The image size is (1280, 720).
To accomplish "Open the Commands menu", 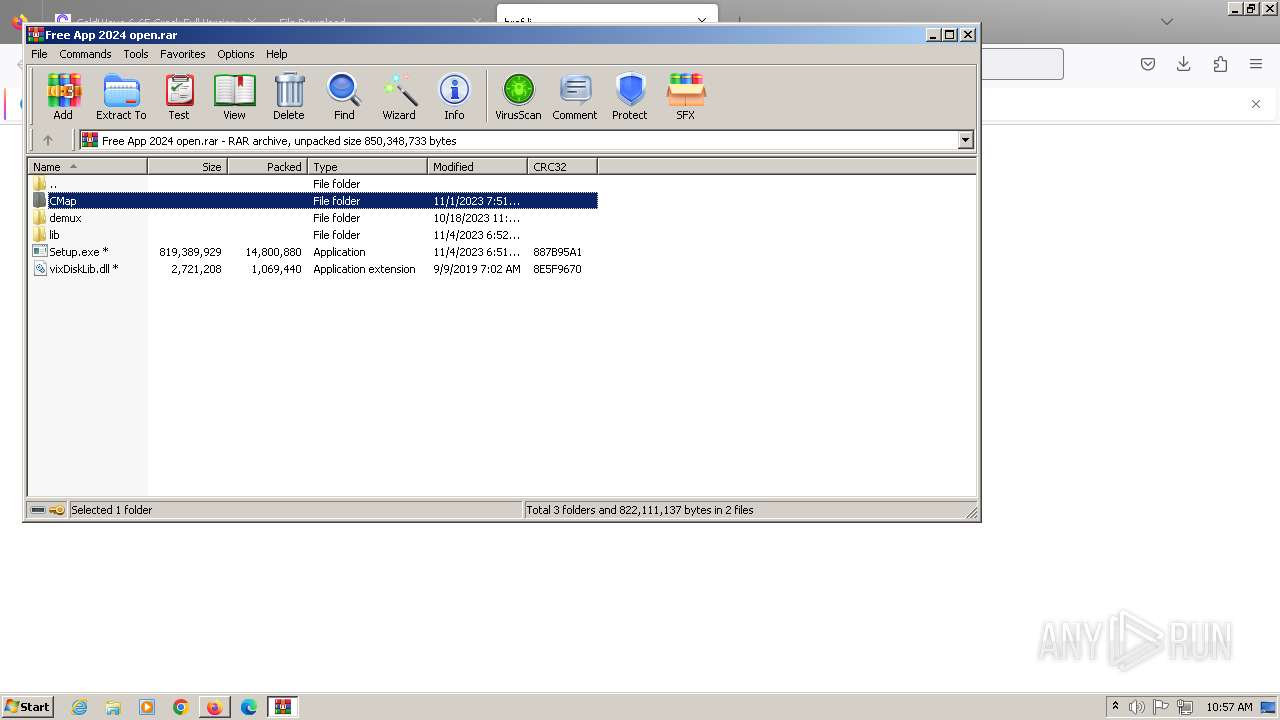I will click(x=85, y=54).
